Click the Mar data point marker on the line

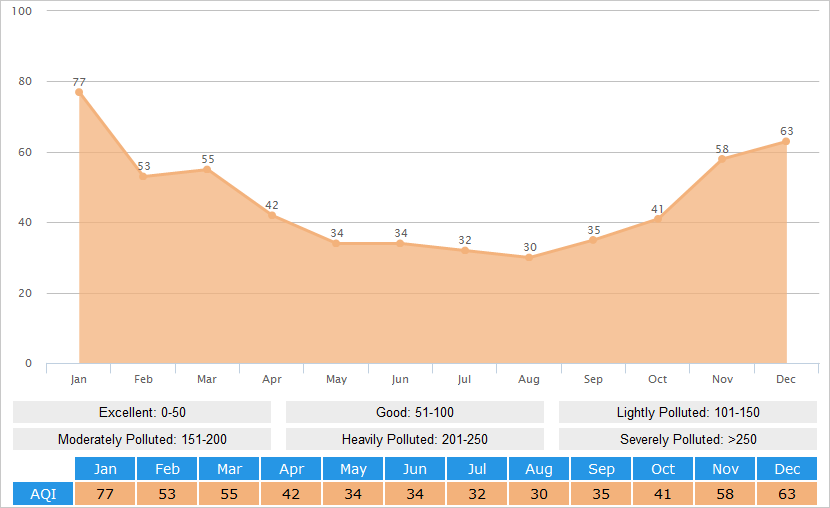(207, 169)
